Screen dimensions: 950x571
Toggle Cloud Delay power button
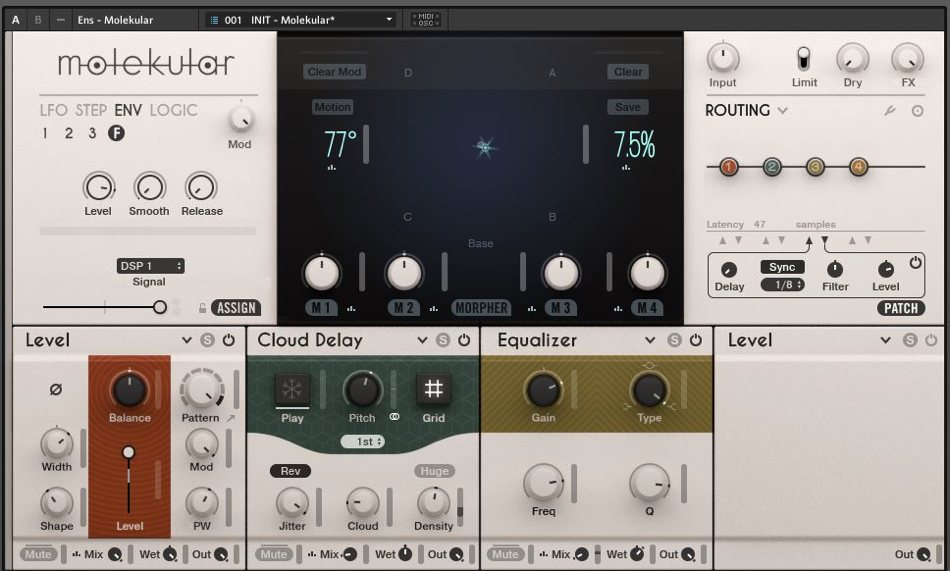(463, 341)
